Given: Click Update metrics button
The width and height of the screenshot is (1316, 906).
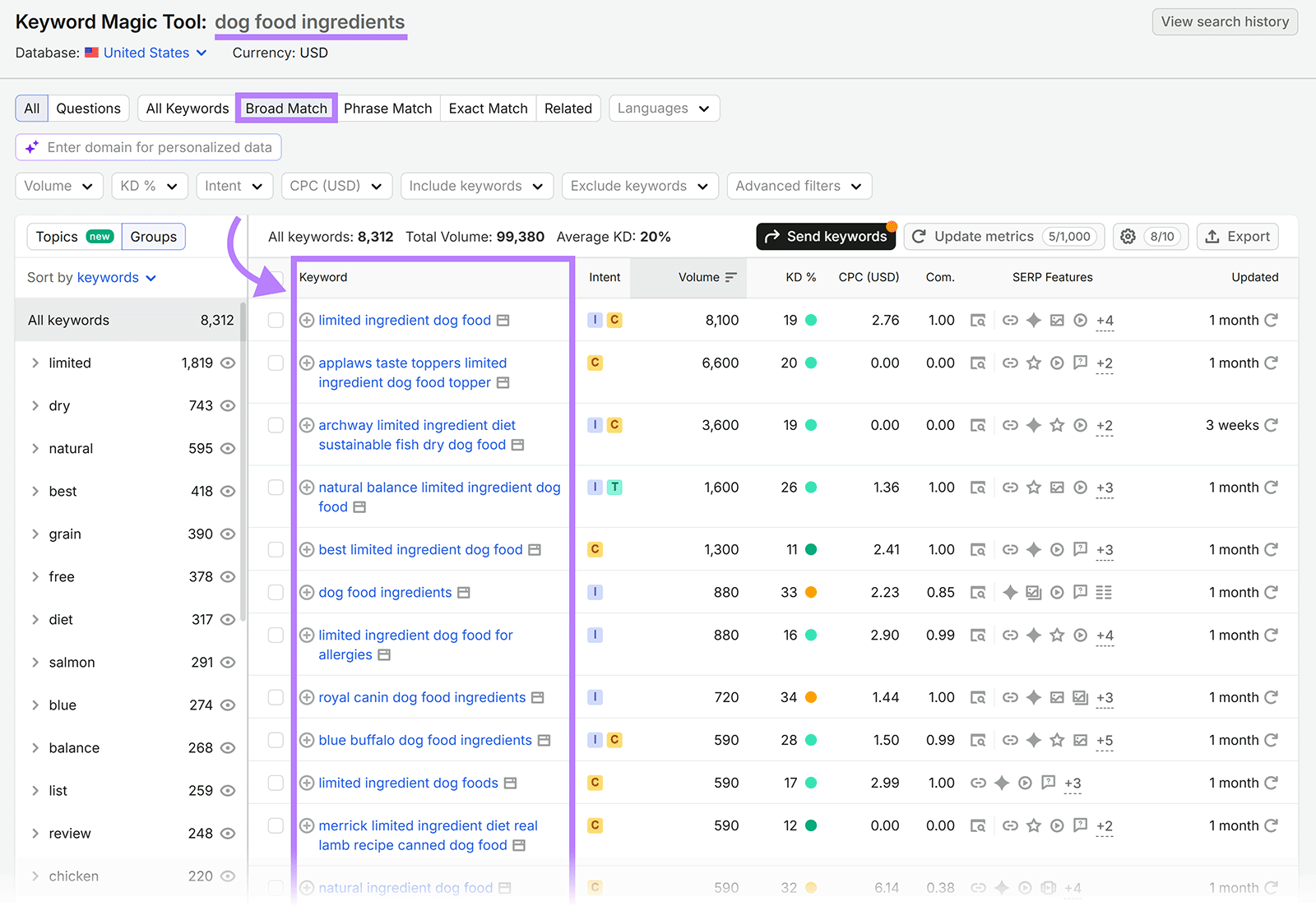Looking at the screenshot, I should (x=1004, y=237).
